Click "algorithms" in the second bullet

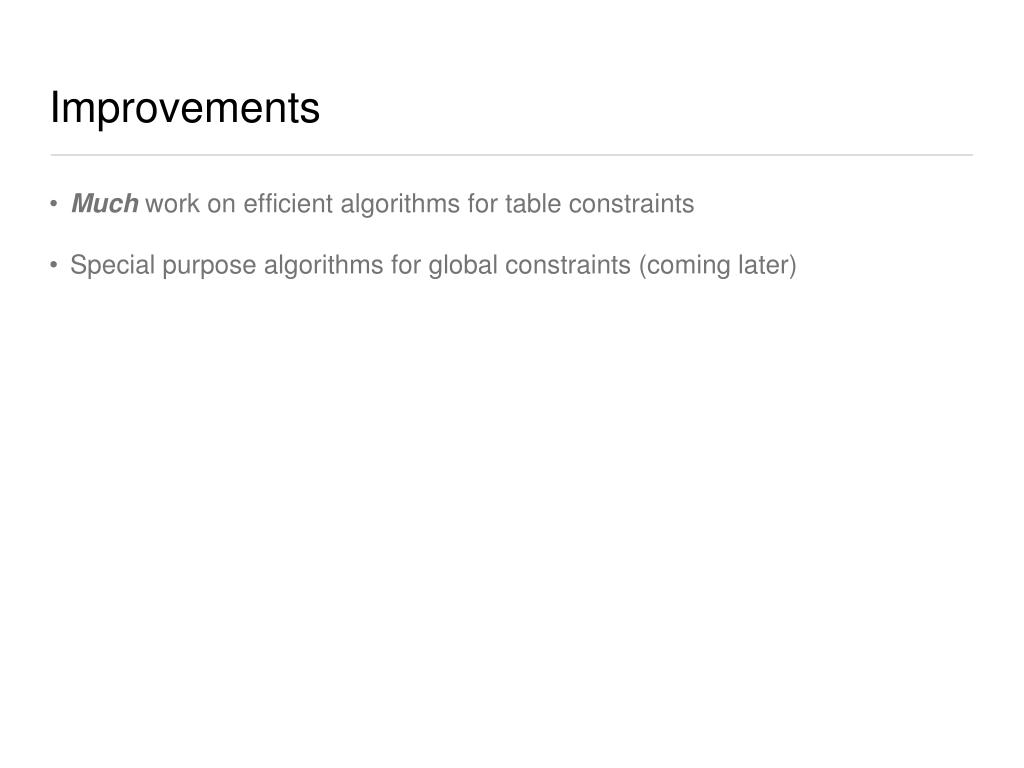coord(323,265)
